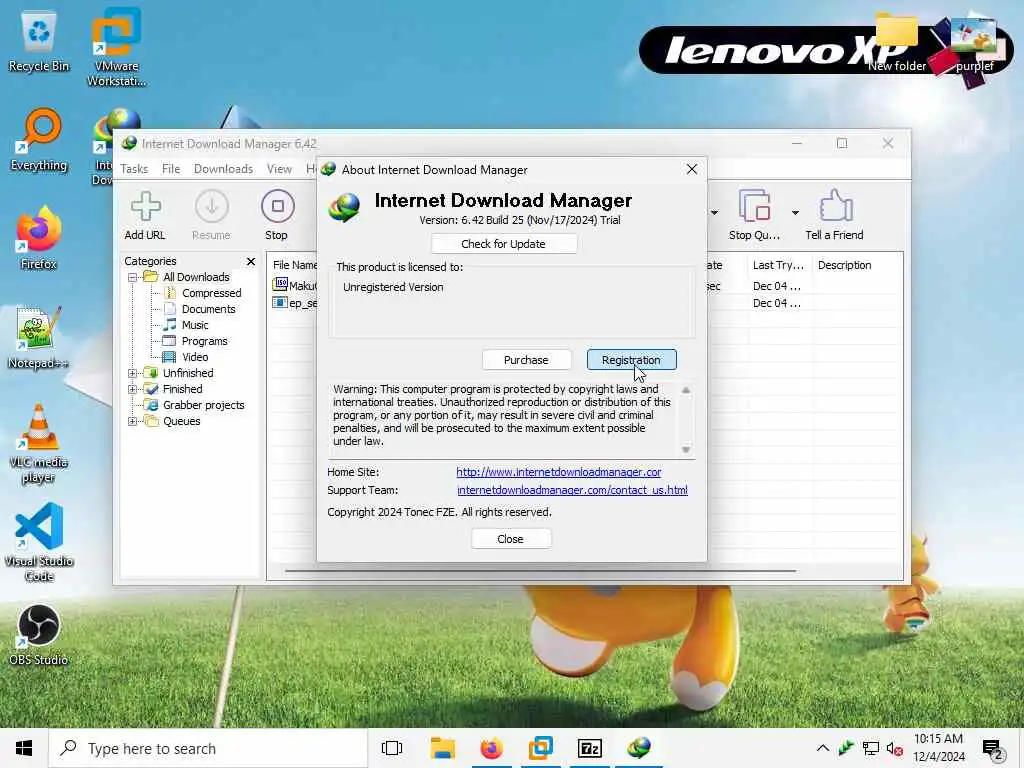
Task: Open File Explorer from taskbar
Action: pos(442,748)
